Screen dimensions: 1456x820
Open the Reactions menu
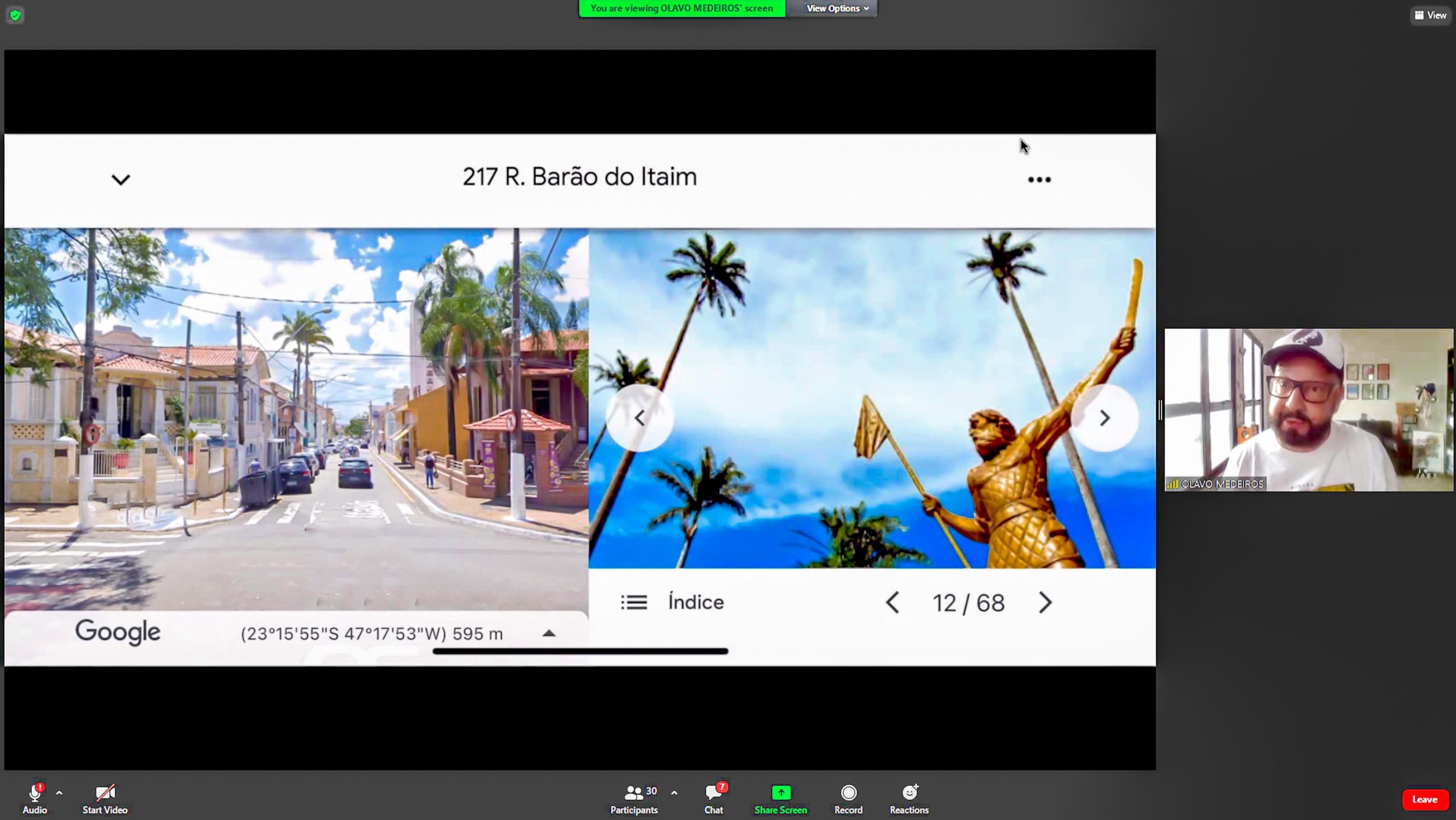tap(909, 793)
